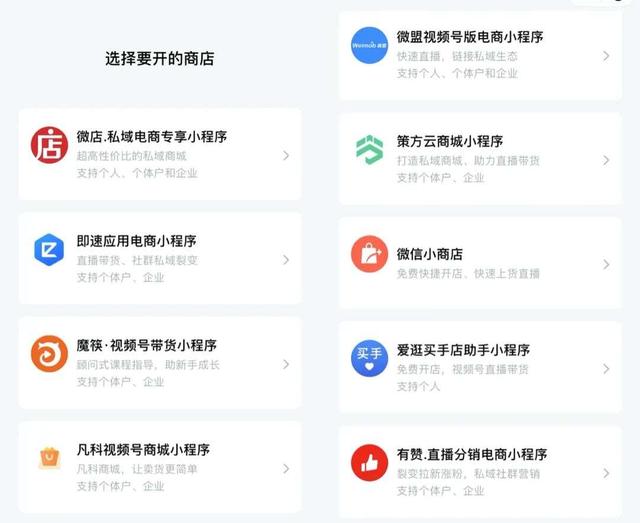The image size is (640, 523).
Task: Click the 选择要开的商店 heading
Action: (160, 59)
